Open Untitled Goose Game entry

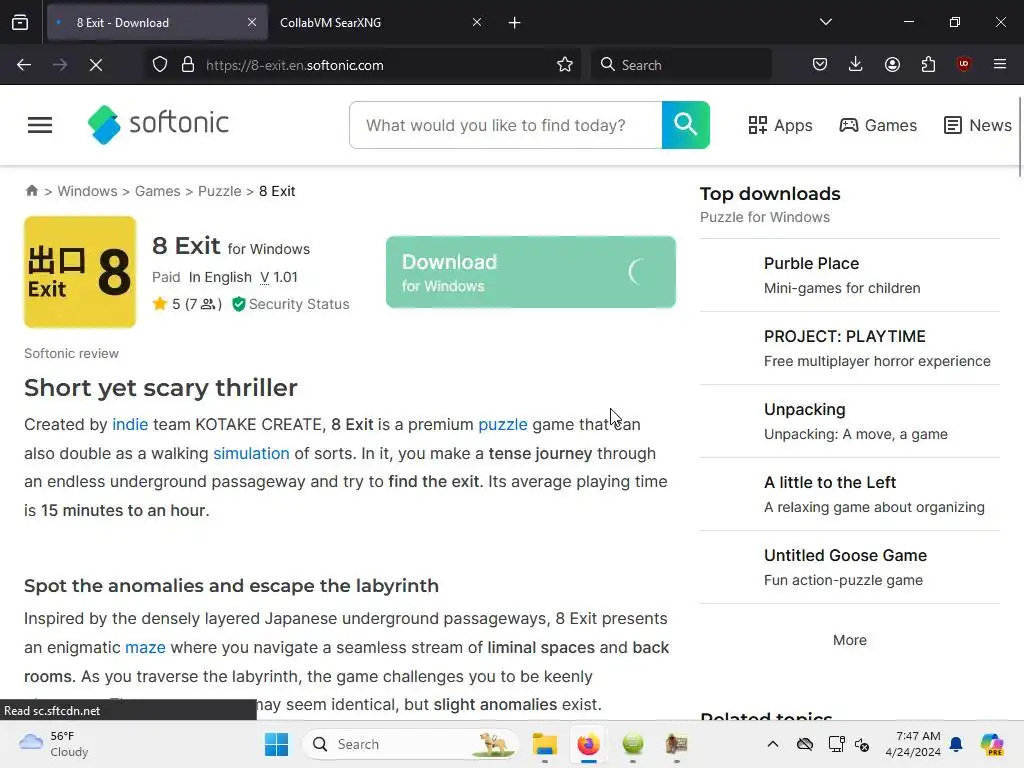[850, 568]
